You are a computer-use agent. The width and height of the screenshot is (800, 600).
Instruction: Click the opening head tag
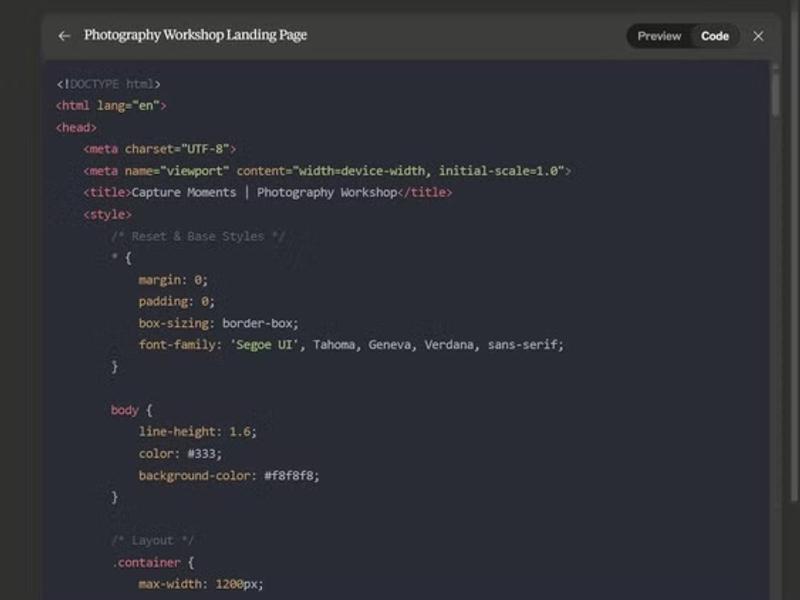click(x=76, y=128)
